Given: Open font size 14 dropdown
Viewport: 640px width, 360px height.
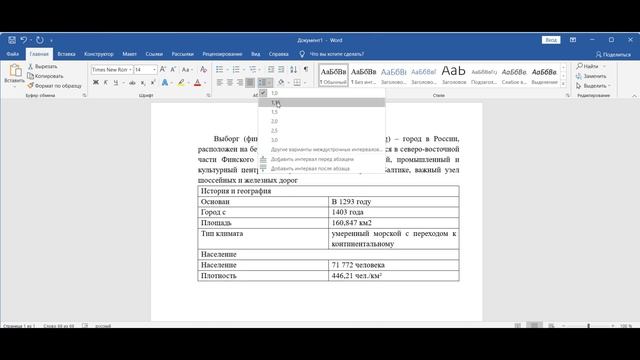Looking at the screenshot, I should click(154, 70).
